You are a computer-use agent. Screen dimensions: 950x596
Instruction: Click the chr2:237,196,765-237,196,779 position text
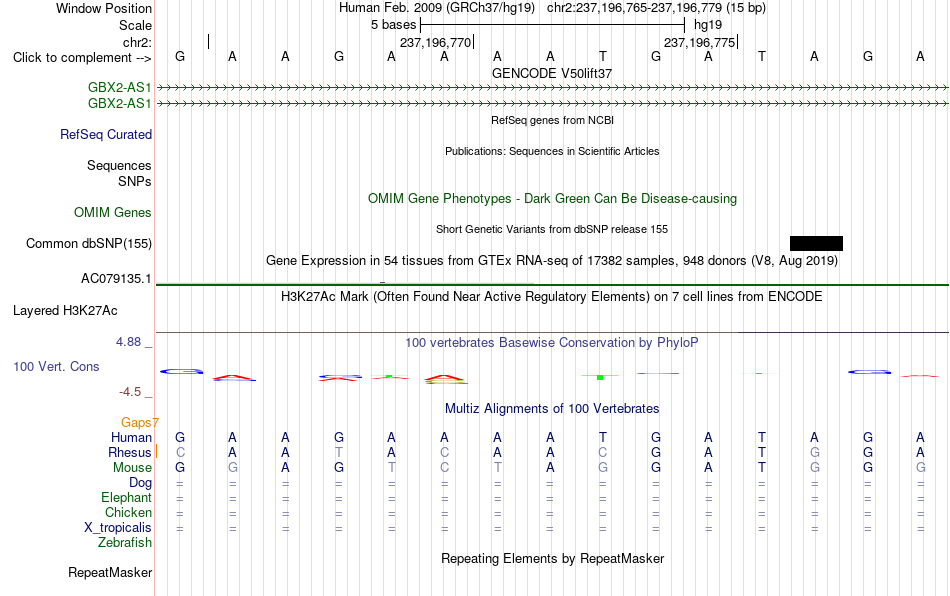(x=656, y=8)
